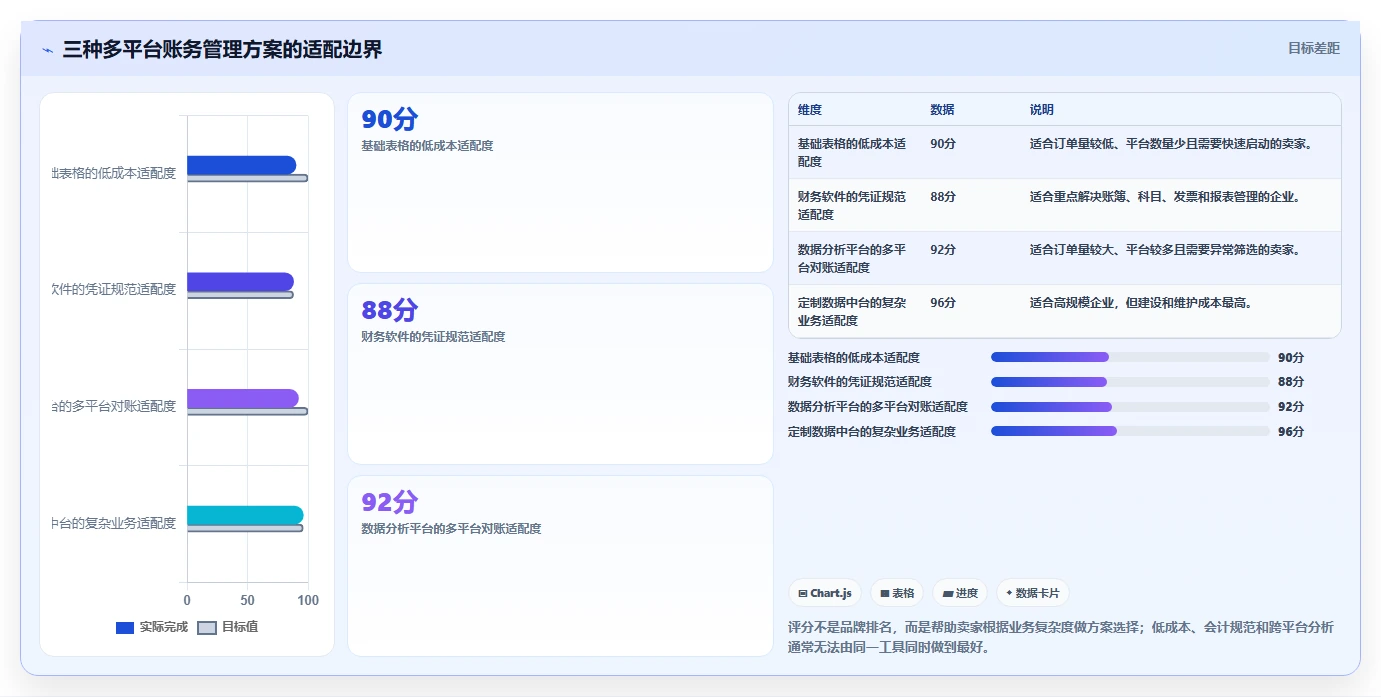Image resolution: width=1381 pixels, height=697 pixels.
Task: Click the 数据 column header
Action: [942, 110]
